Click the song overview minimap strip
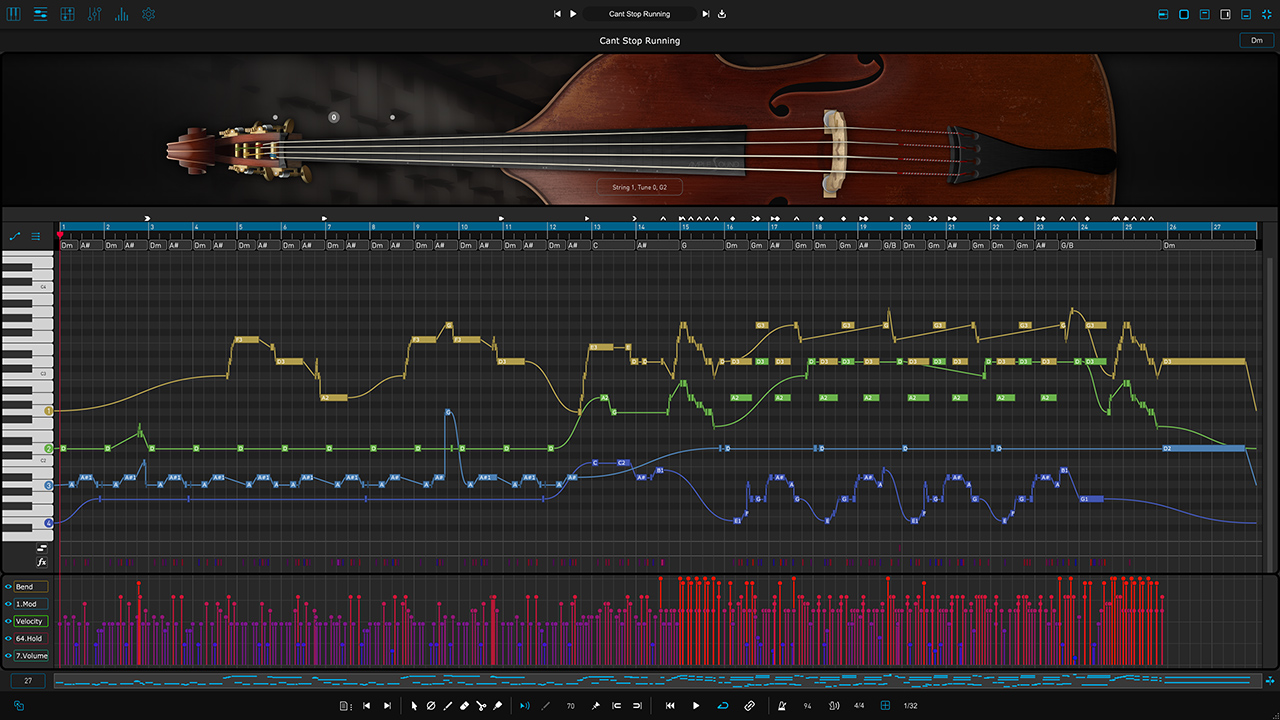The width and height of the screenshot is (1280, 720). pos(655,681)
